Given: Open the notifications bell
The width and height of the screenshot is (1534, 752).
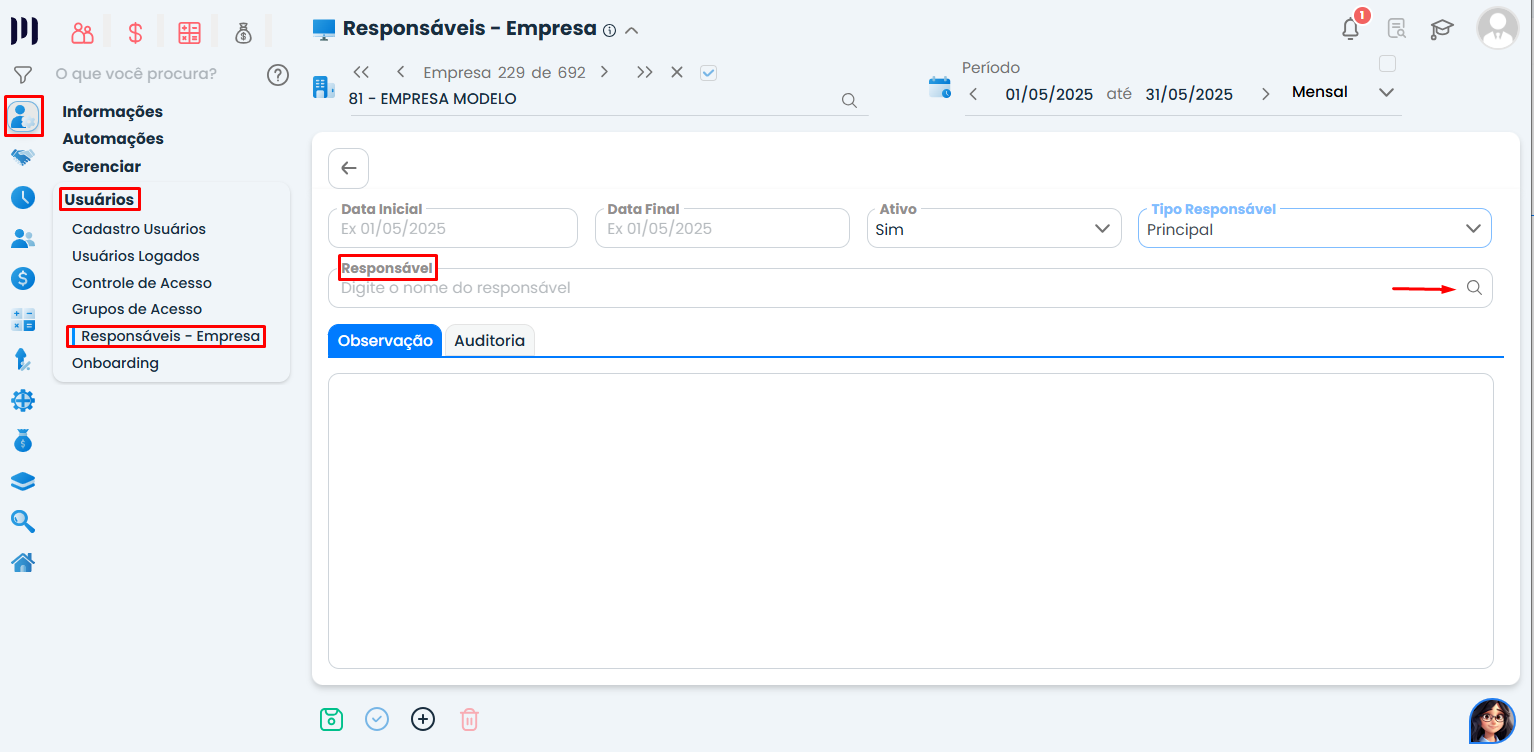Looking at the screenshot, I should coord(1350,29).
